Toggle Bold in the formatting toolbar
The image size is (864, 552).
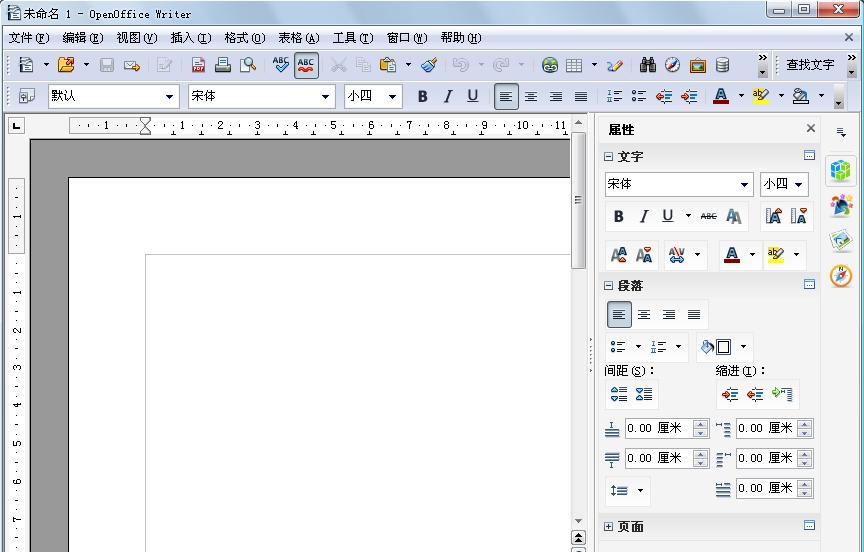pyautogui.click(x=423, y=96)
